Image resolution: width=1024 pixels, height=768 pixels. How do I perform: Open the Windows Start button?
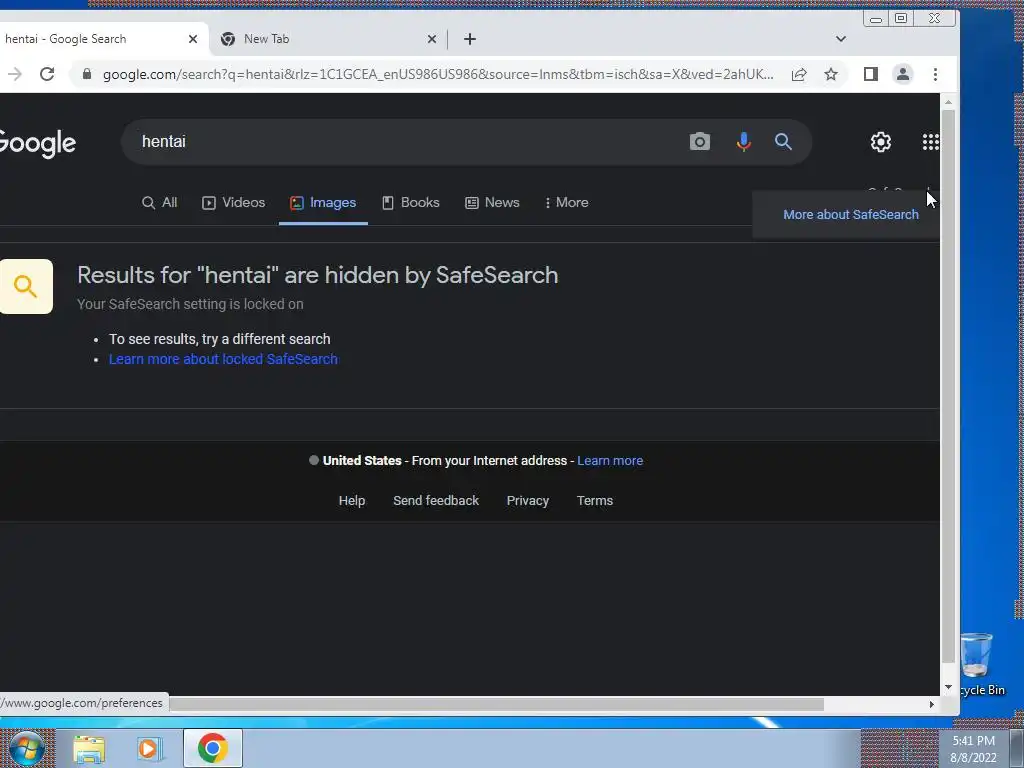[x=26, y=748]
